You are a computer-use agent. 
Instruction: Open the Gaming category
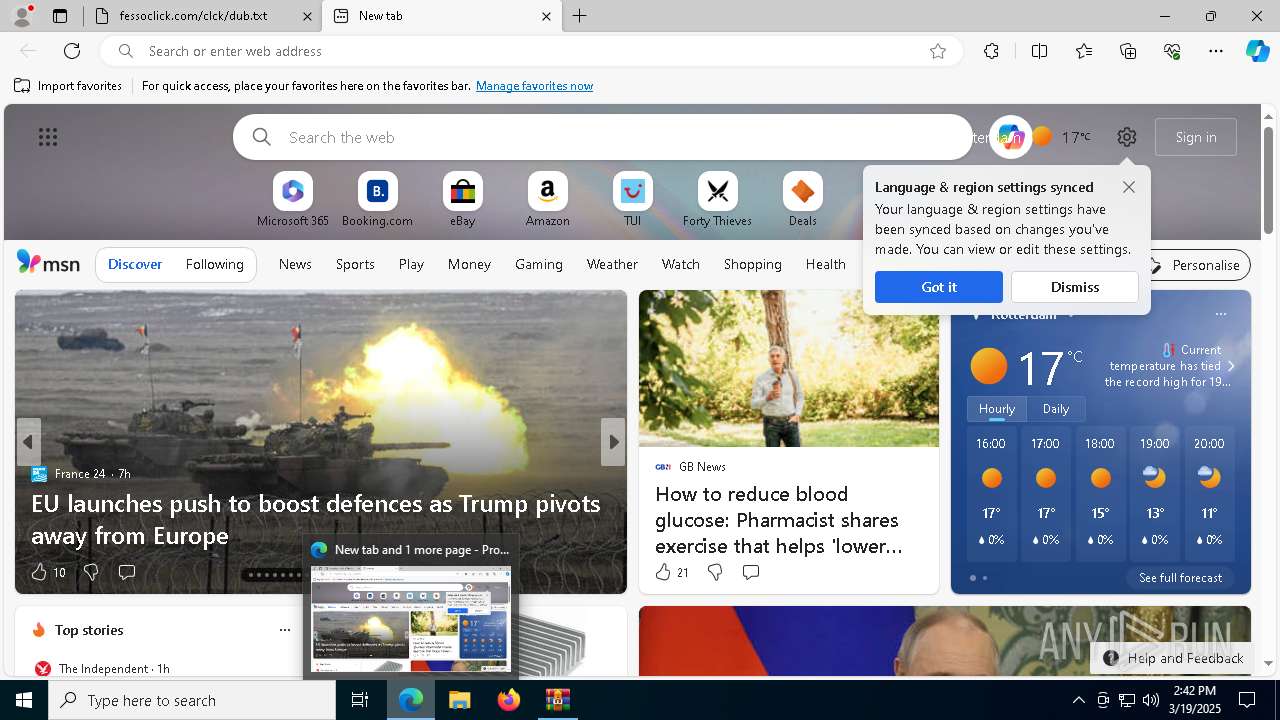click(538, 264)
